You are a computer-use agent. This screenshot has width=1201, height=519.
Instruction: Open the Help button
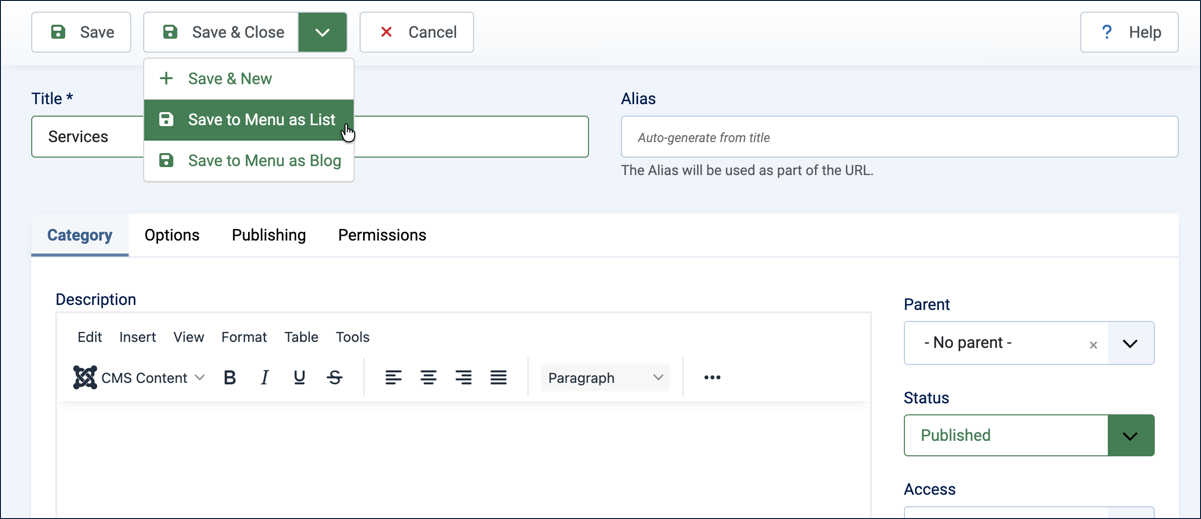click(1129, 32)
